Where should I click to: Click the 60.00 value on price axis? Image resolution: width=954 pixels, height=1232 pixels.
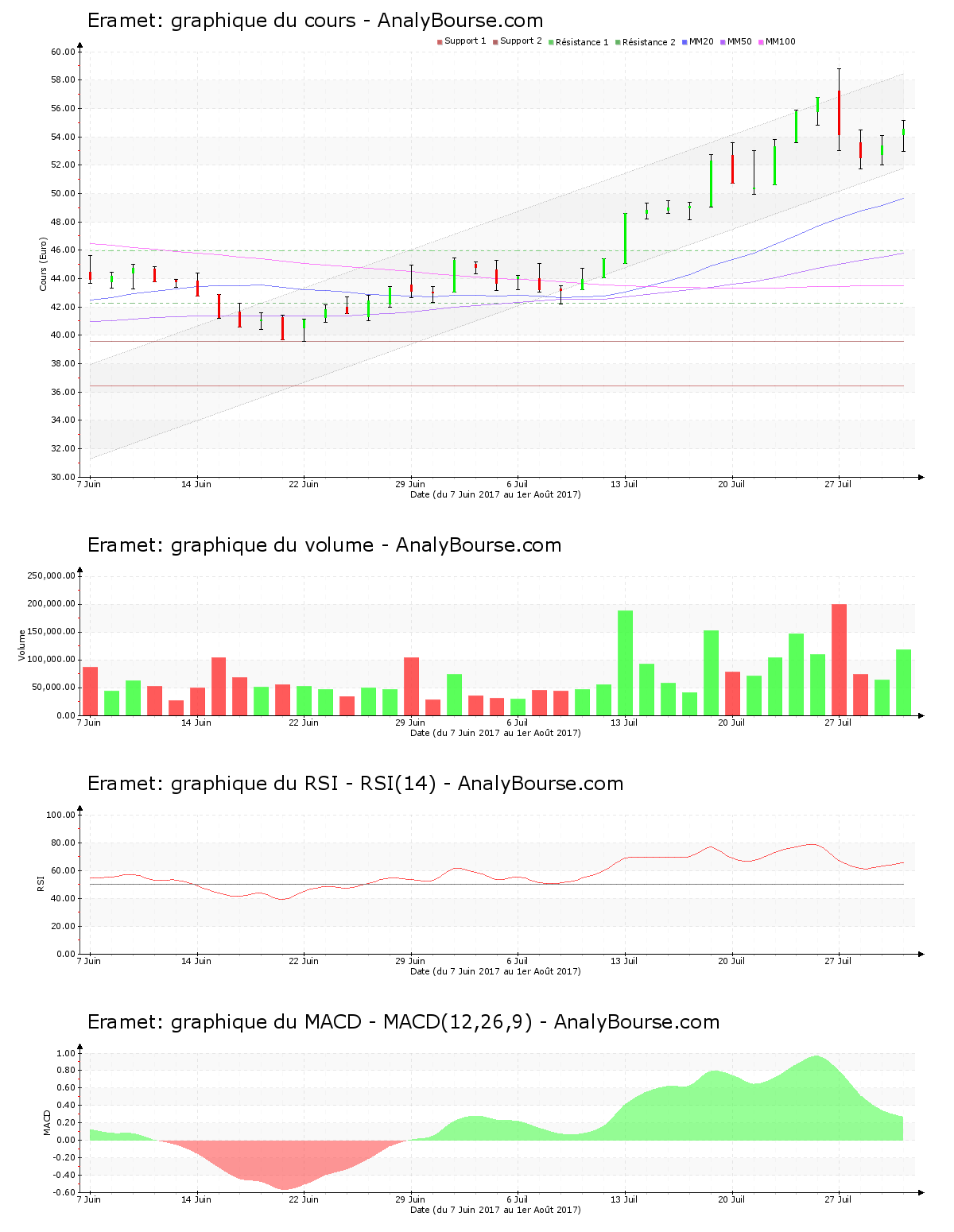click(63, 52)
